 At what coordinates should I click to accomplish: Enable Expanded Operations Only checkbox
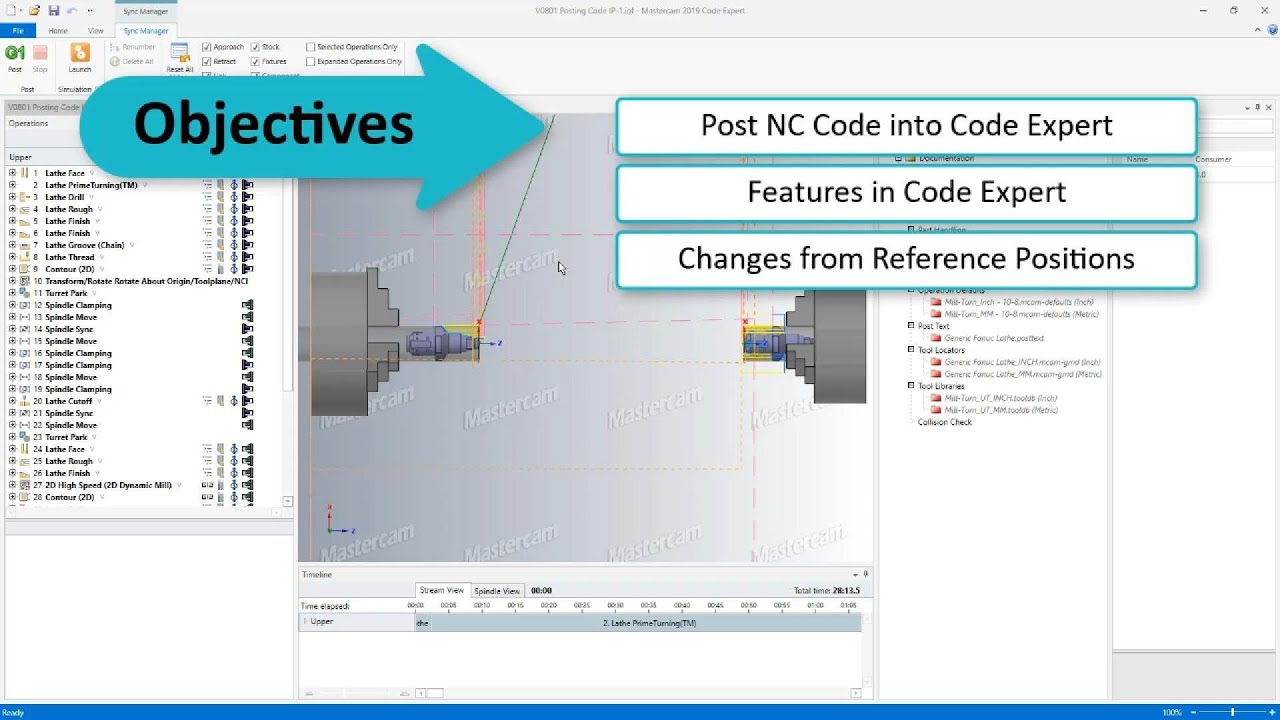(310, 62)
